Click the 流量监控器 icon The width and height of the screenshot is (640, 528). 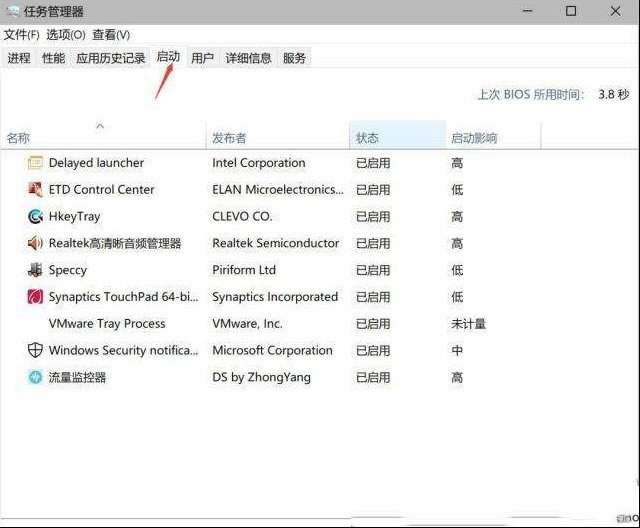point(35,377)
